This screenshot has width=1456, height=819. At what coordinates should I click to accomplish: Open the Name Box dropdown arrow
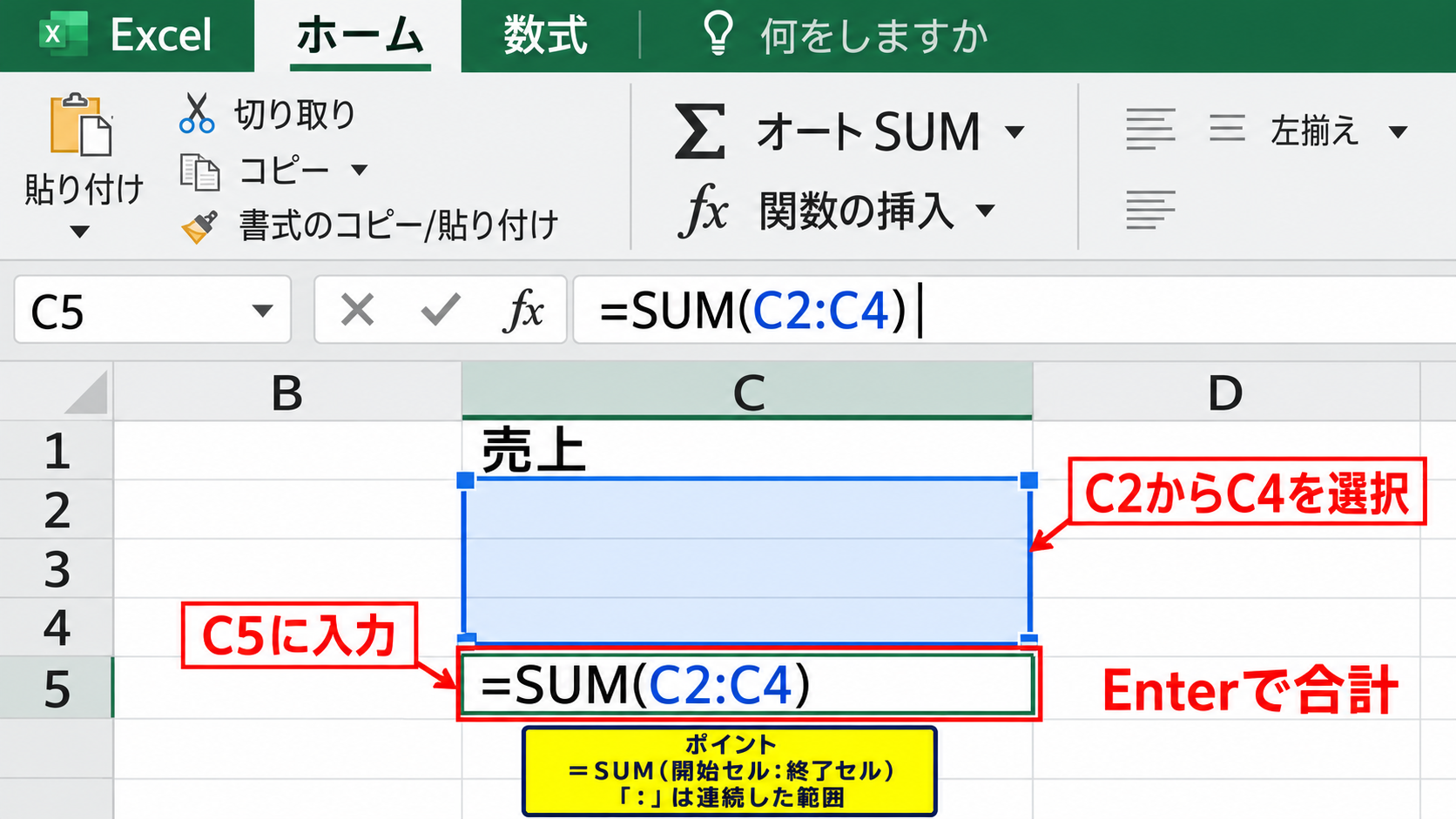pyautogui.click(x=262, y=311)
